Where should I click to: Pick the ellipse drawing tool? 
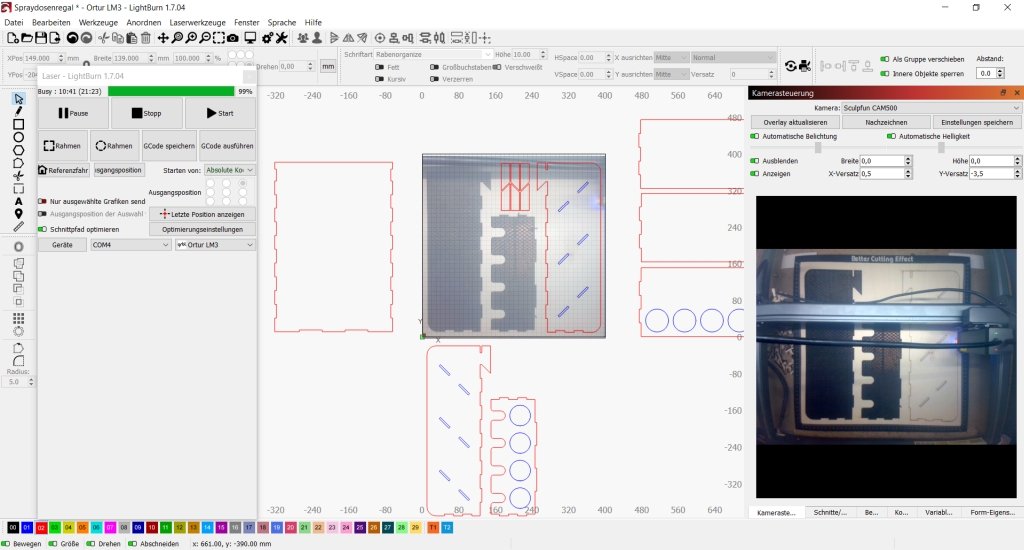19,137
